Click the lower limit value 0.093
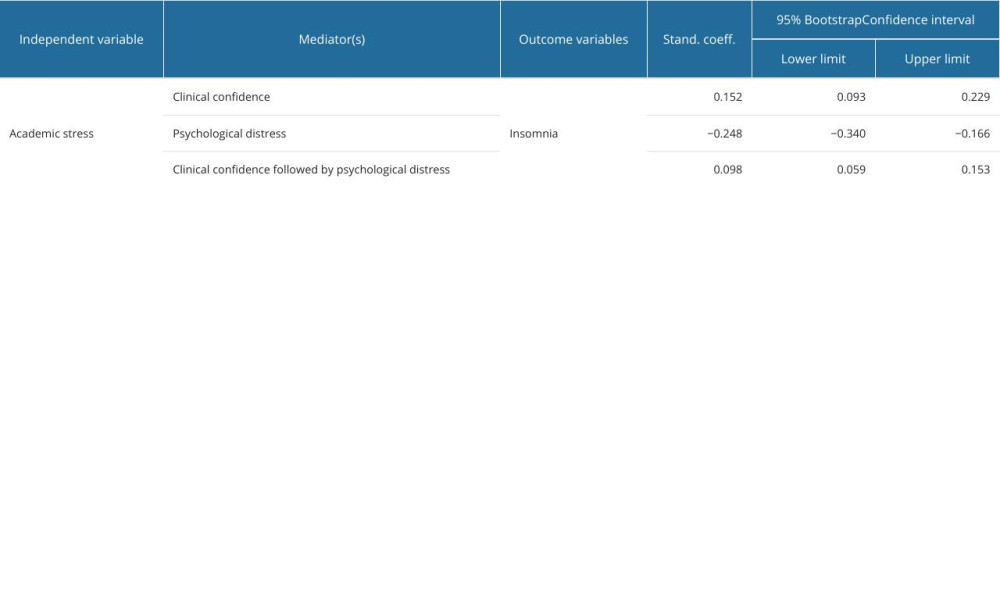Screen dimensions: 1000x600 pyautogui.click(x=851, y=97)
